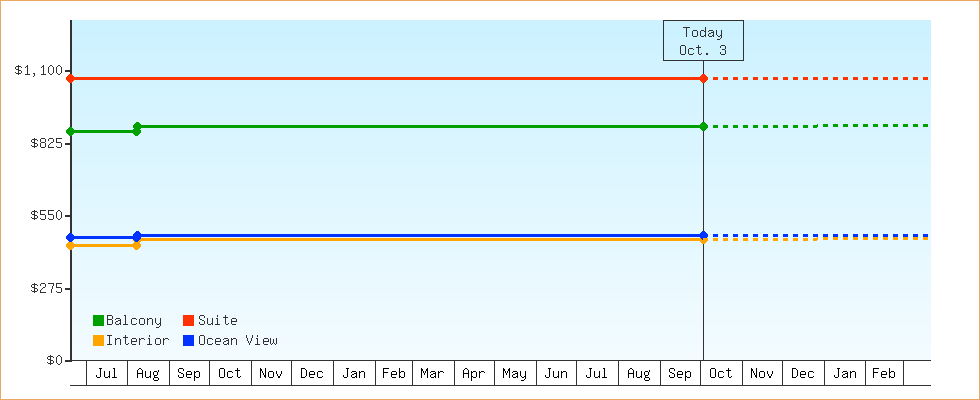Click the red Suite point at chart start
The image size is (980, 400).
(70, 78)
